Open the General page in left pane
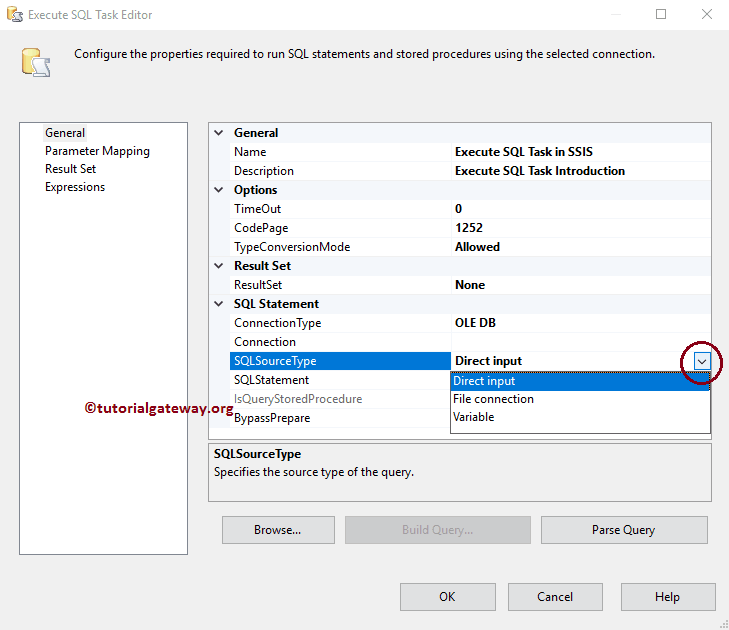 coord(65,133)
